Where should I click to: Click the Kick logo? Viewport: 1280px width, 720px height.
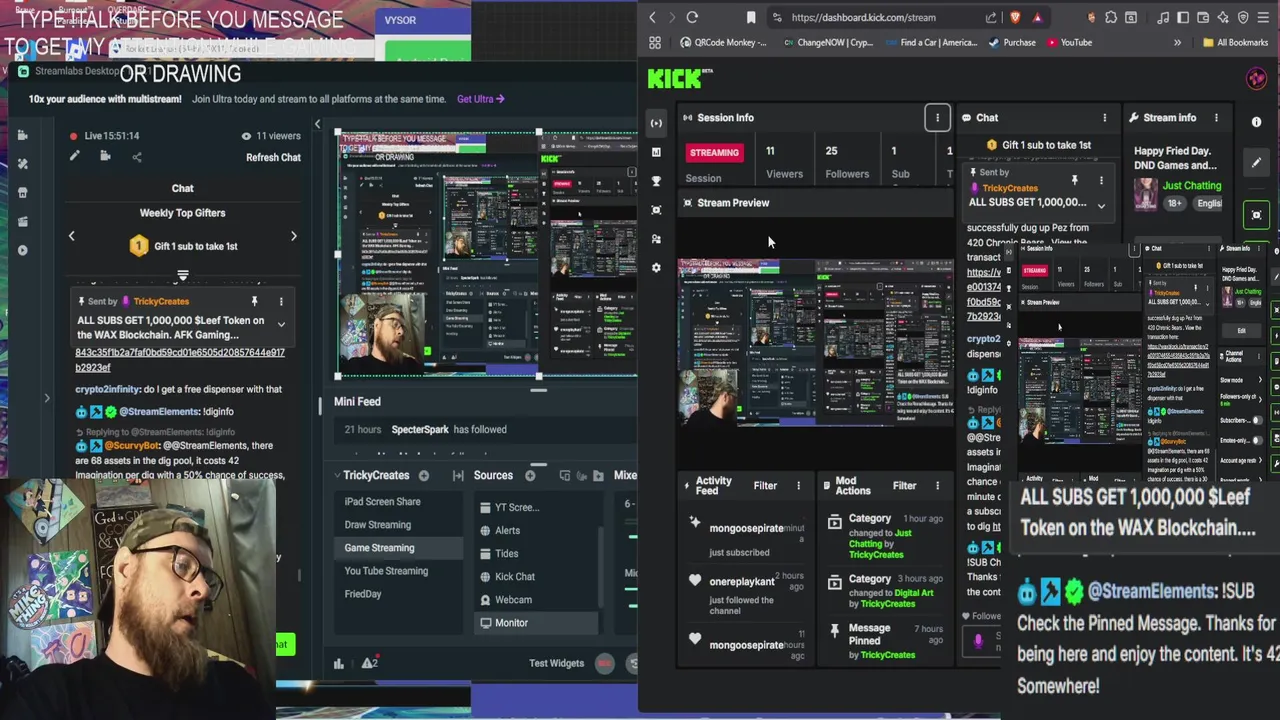tap(676, 79)
